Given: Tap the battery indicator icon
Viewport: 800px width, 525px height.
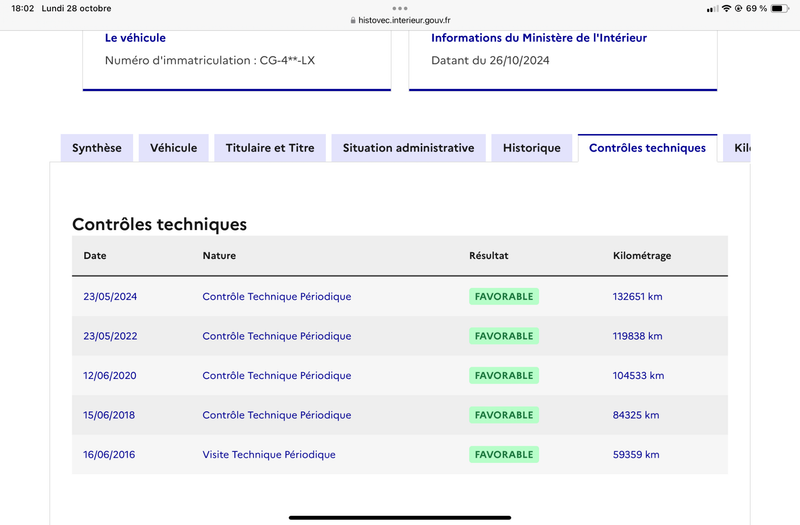Looking at the screenshot, I should [x=780, y=8].
